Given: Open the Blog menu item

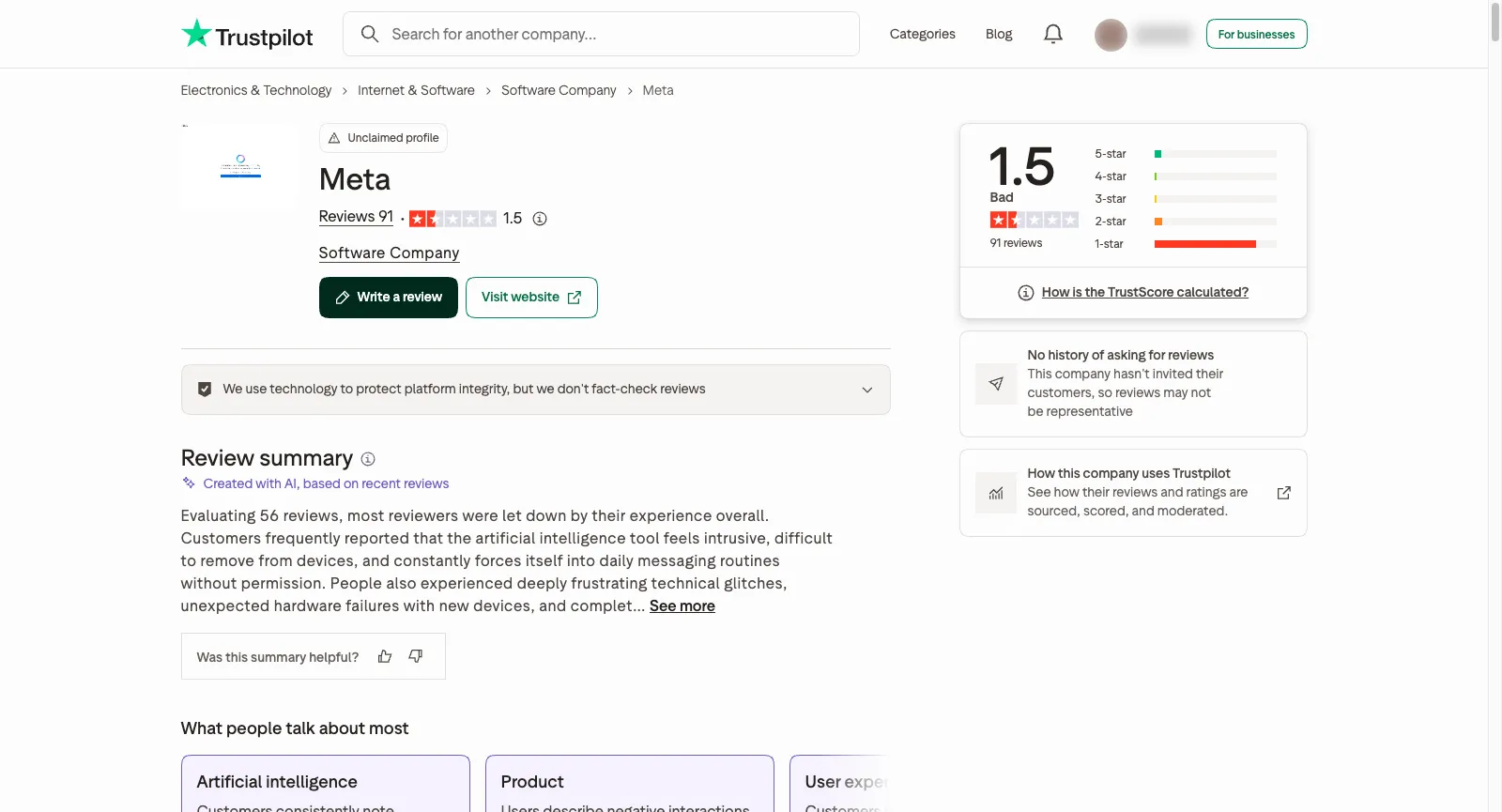Looking at the screenshot, I should click(999, 34).
